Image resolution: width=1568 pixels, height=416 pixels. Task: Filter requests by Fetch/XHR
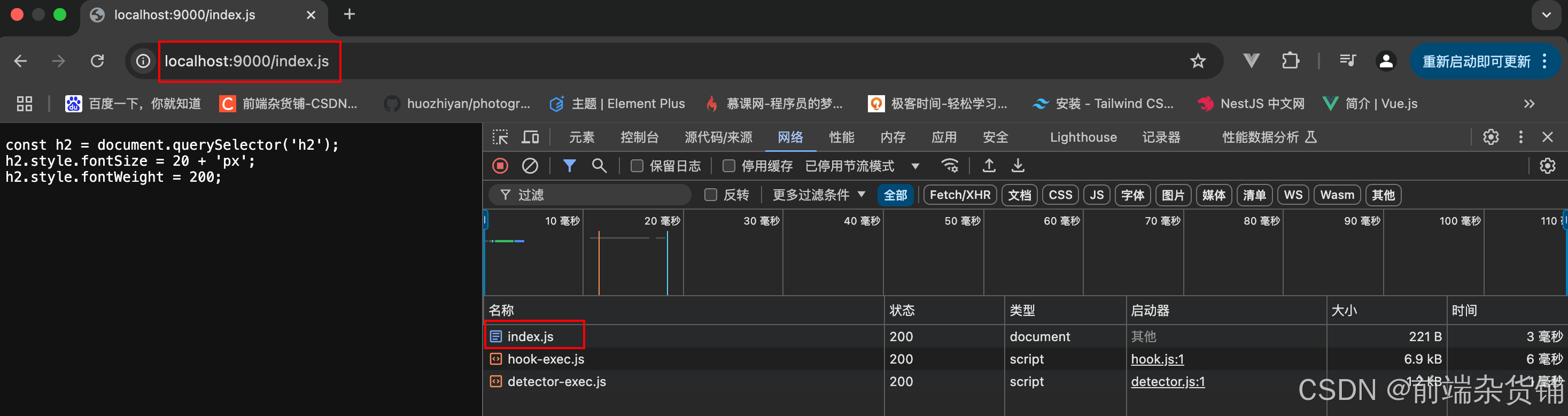click(960, 195)
